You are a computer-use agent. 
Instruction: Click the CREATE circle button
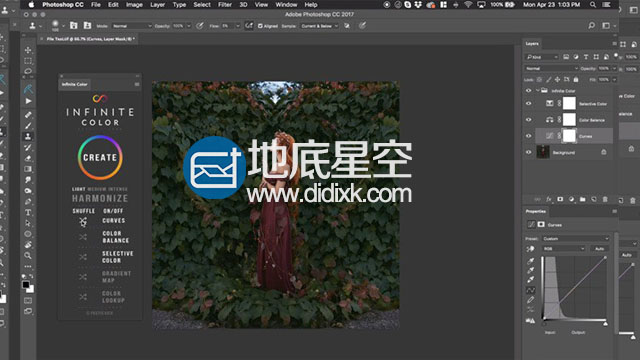pyautogui.click(x=100, y=158)
